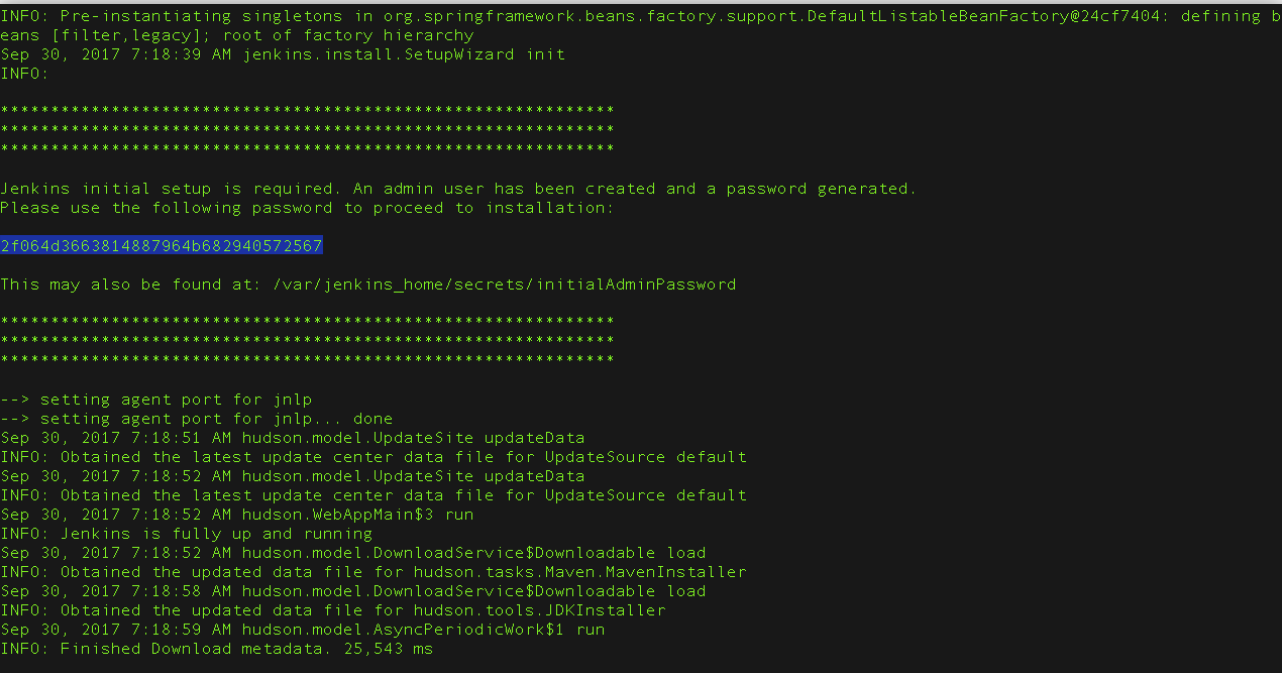
Task: Click the first asterisk row at the top
Action: tap(307, 110)
